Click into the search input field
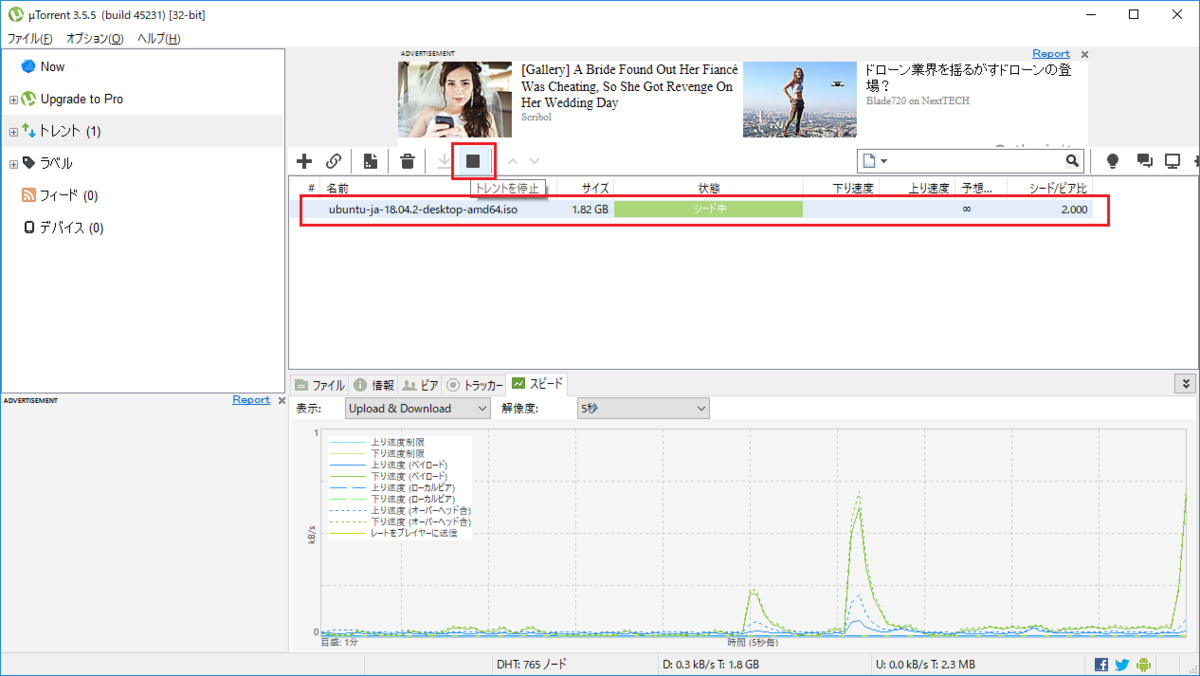The width and height of the screenshot is (1200, 676). tap(975, 161)
